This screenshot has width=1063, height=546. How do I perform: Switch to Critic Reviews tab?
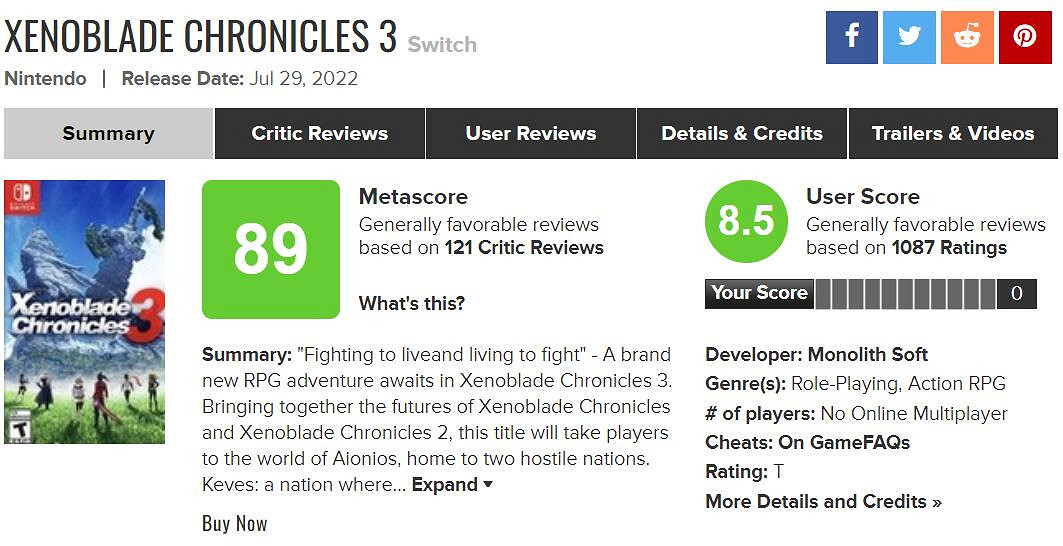pos(319,134)
